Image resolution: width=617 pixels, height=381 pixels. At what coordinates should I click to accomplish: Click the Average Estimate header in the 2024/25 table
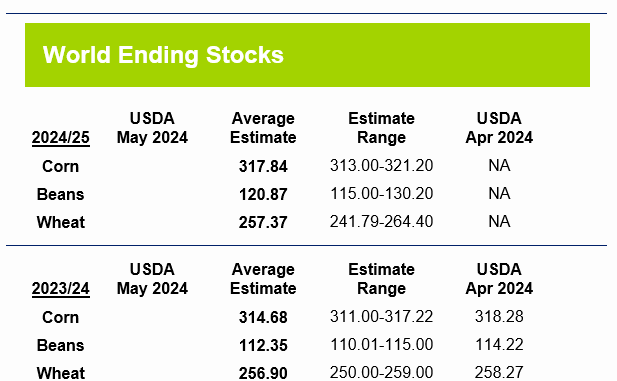pyautogui.click(x=263, y=128)
